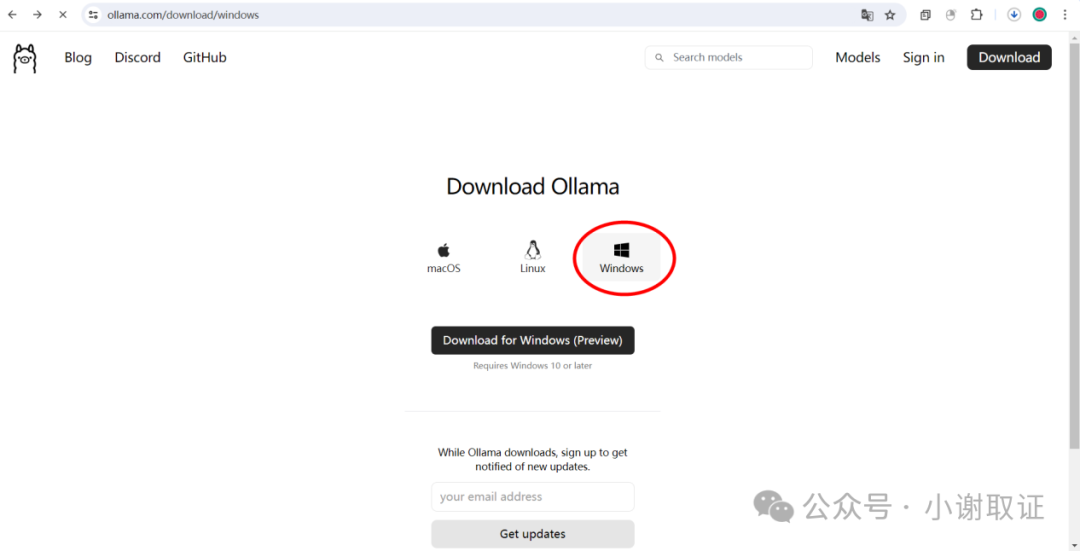The image size is (1080, 551).
Task: Open the downloads arrow icon in toolbar
Action: (1014, 14)
